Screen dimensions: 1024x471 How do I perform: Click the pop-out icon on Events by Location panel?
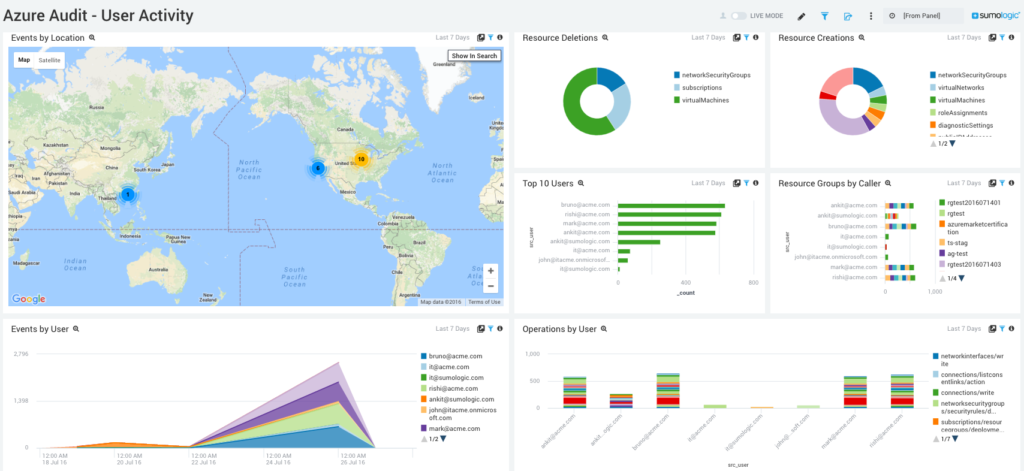(x=481, y=38)
